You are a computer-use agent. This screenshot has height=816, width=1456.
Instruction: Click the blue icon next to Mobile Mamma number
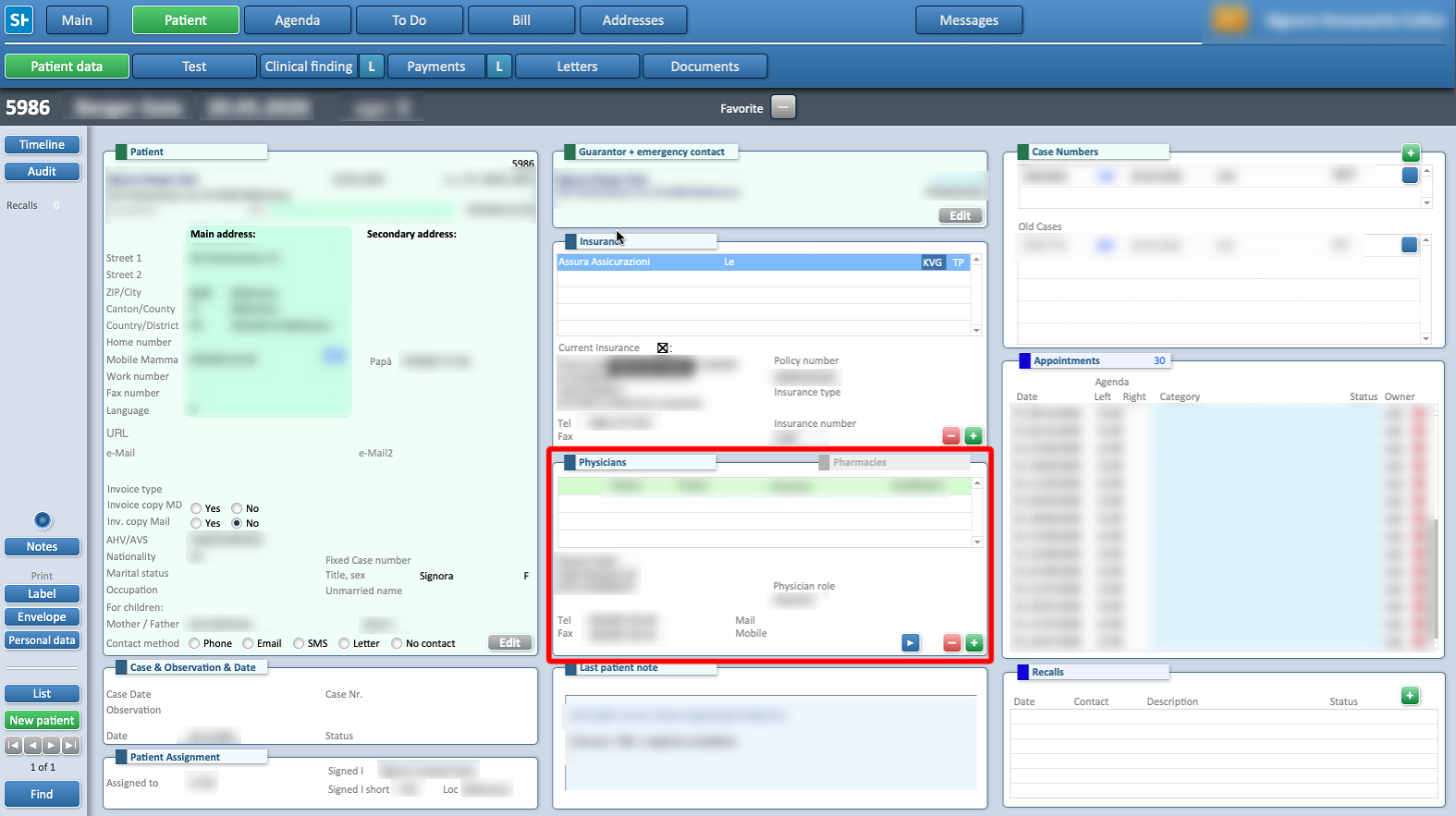[335, 357]
